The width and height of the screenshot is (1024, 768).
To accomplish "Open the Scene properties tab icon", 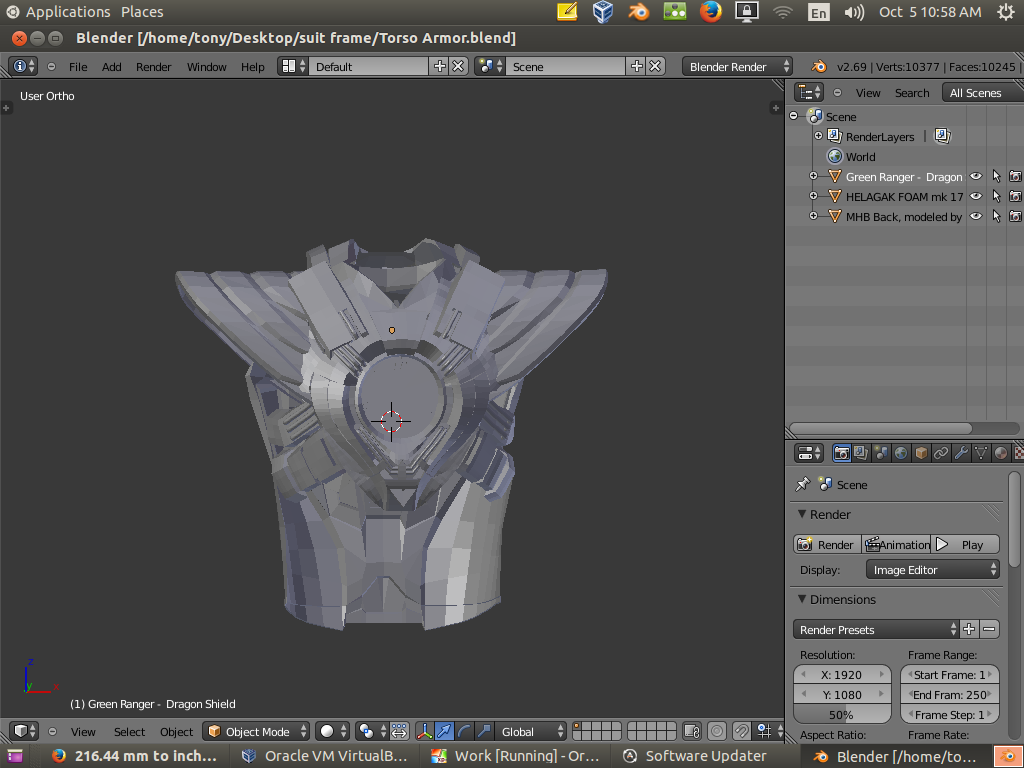I will [881, 453].
